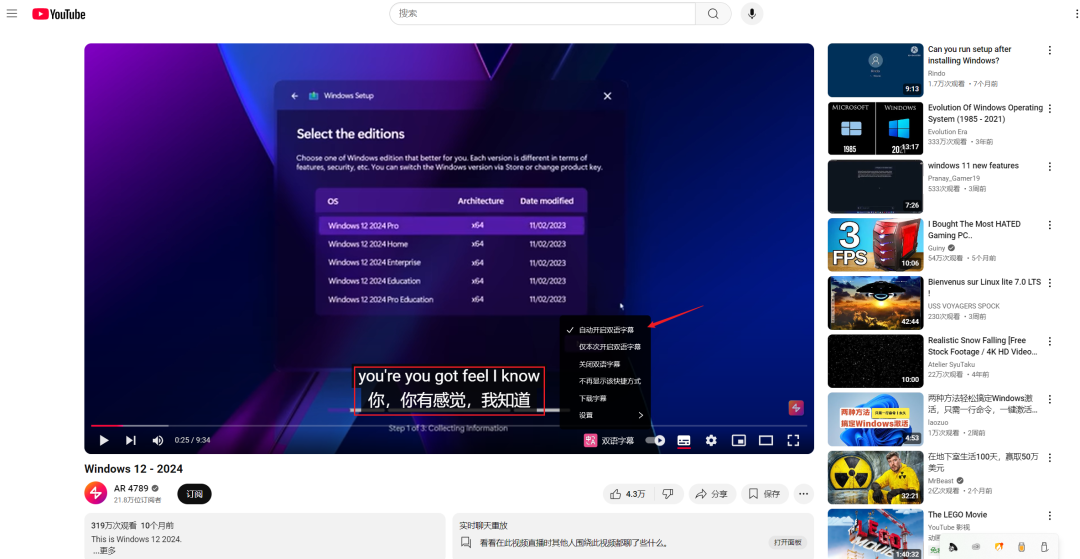Click the '21.8万位订阅者' subscriber count
This screenshot has width=1080, height=559.
pyautogui.click(x=138, y=500)
